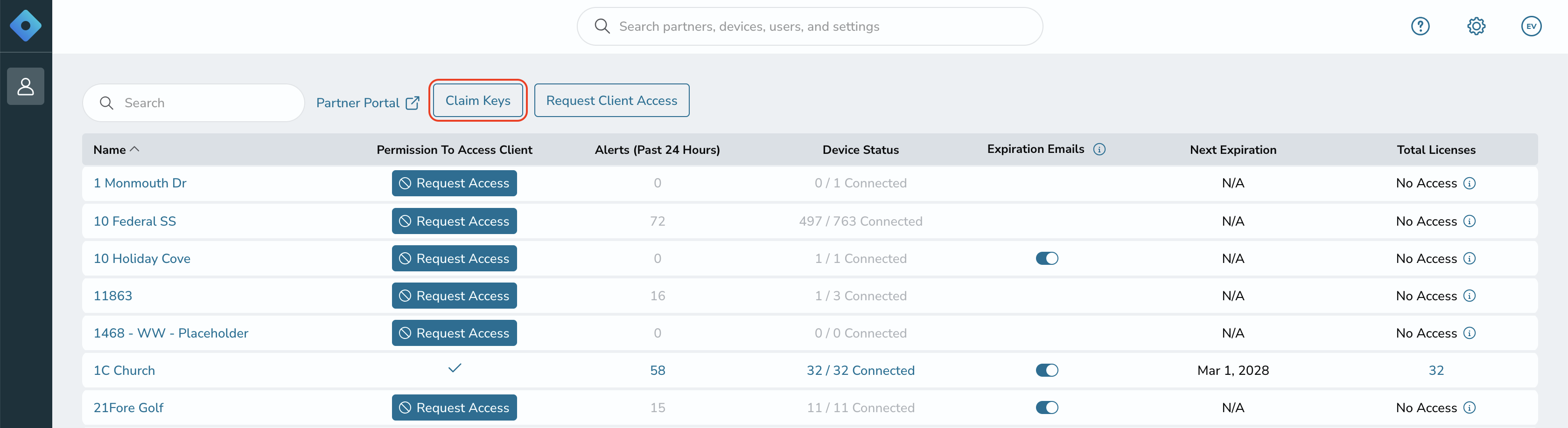Focus the table Search input field
The width and height of the screenshot is (1568, 428).
coord(194,103)
